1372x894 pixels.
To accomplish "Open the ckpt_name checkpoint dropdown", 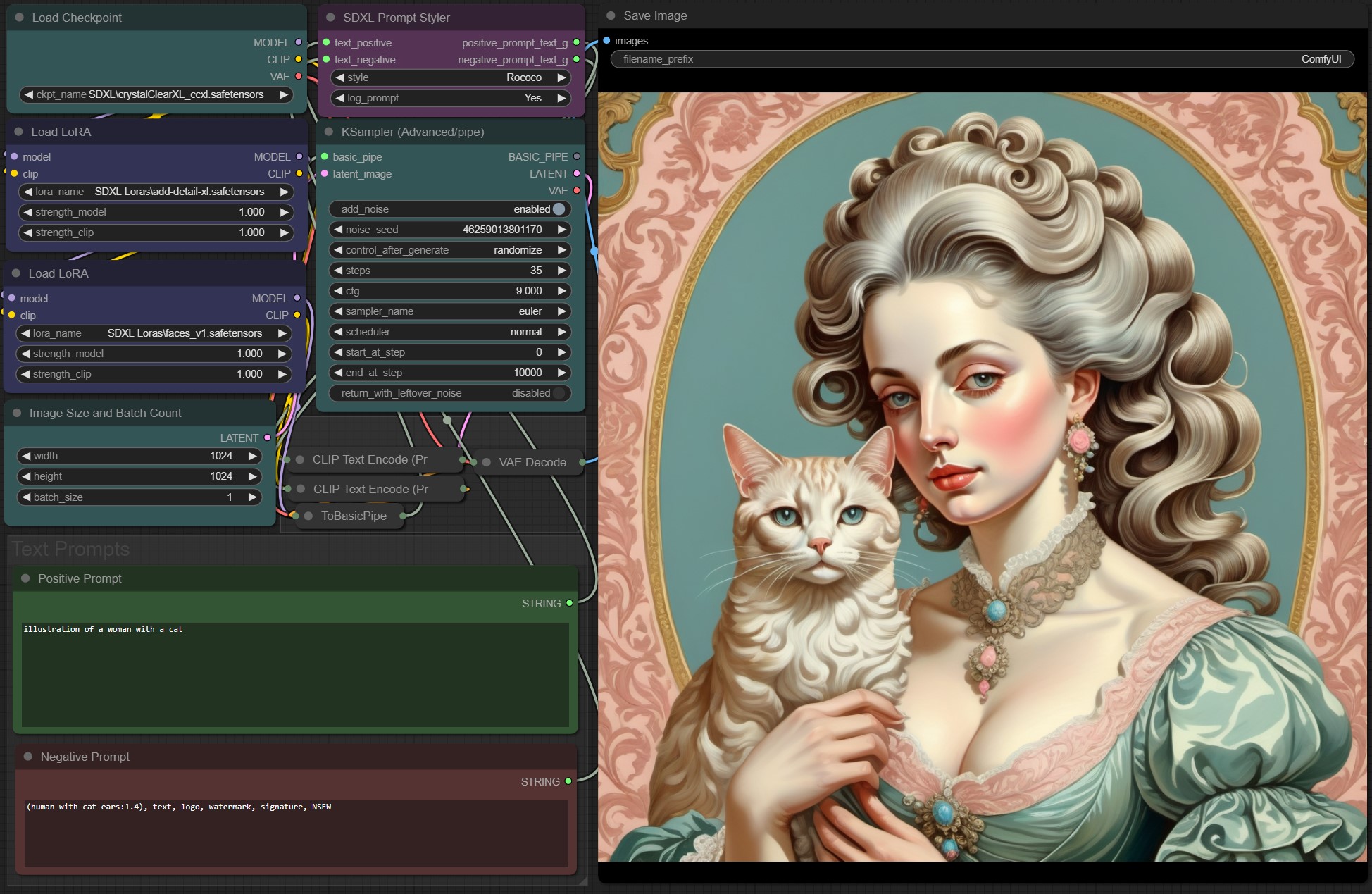I will tap(156, 94).
